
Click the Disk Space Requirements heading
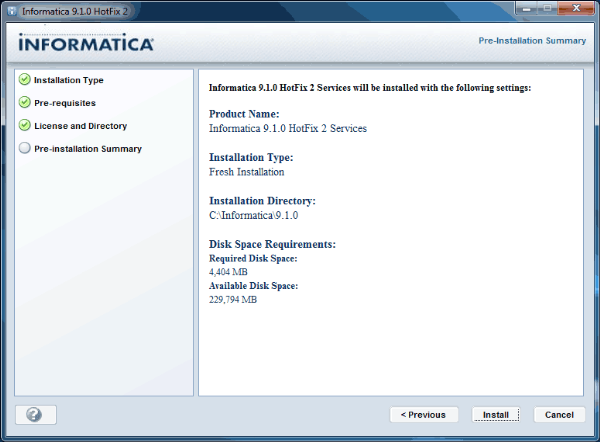point(272,244)
